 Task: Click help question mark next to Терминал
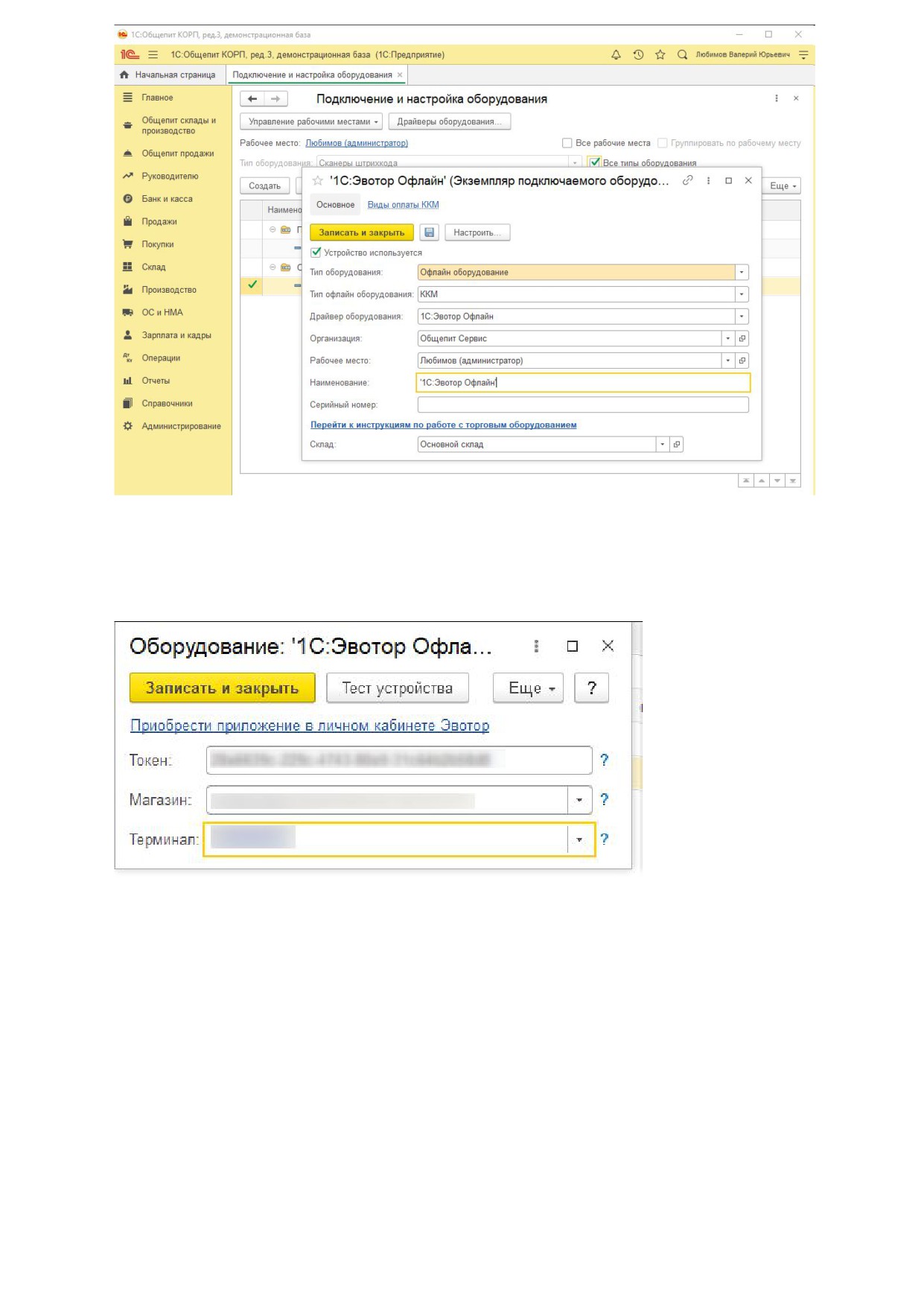pos(605,839)
